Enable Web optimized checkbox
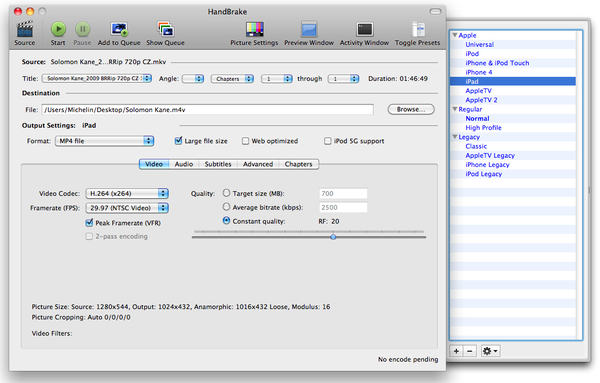 pyautogui.click(x=245, y=141)
